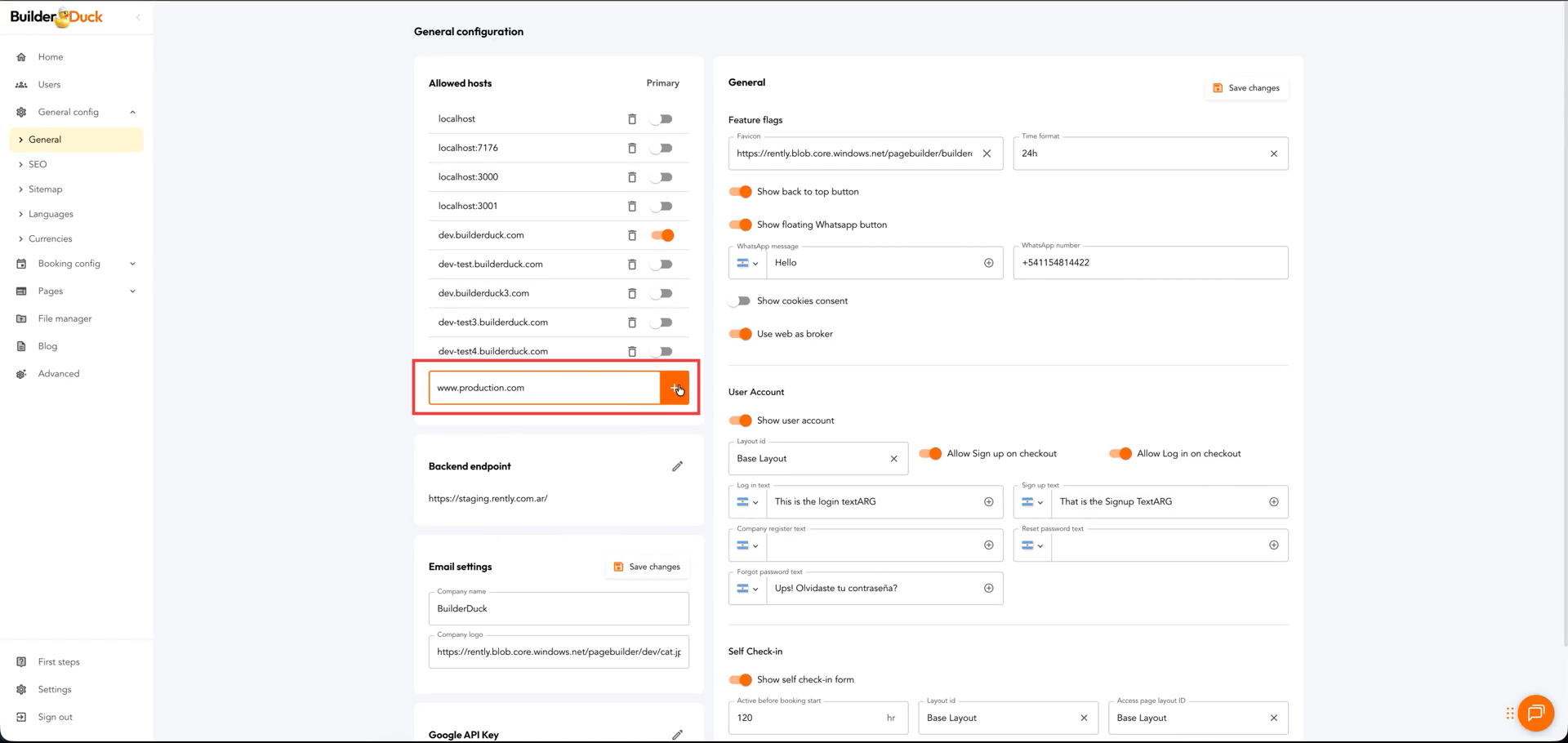Set localhost:3000 as primary host
The height and width of the screenshot is (743, 1568).
pos(662,177)
